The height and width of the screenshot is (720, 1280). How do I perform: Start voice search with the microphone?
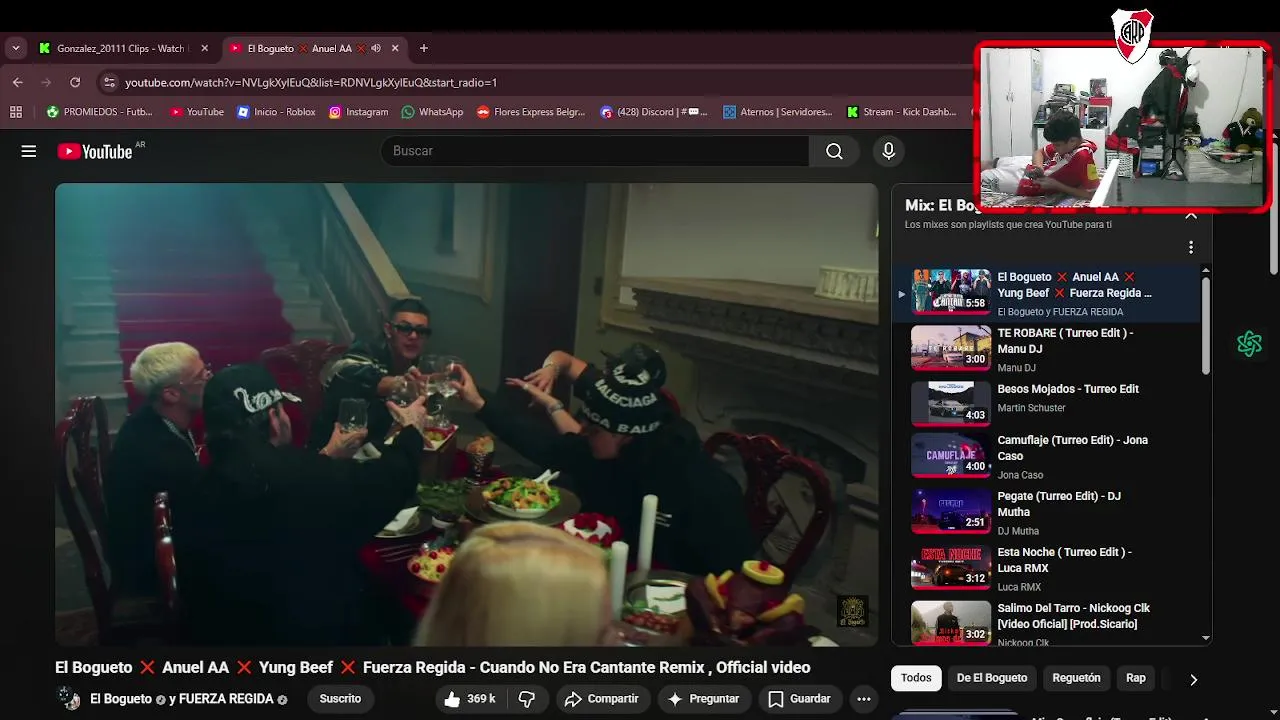[x=888, y=151]
